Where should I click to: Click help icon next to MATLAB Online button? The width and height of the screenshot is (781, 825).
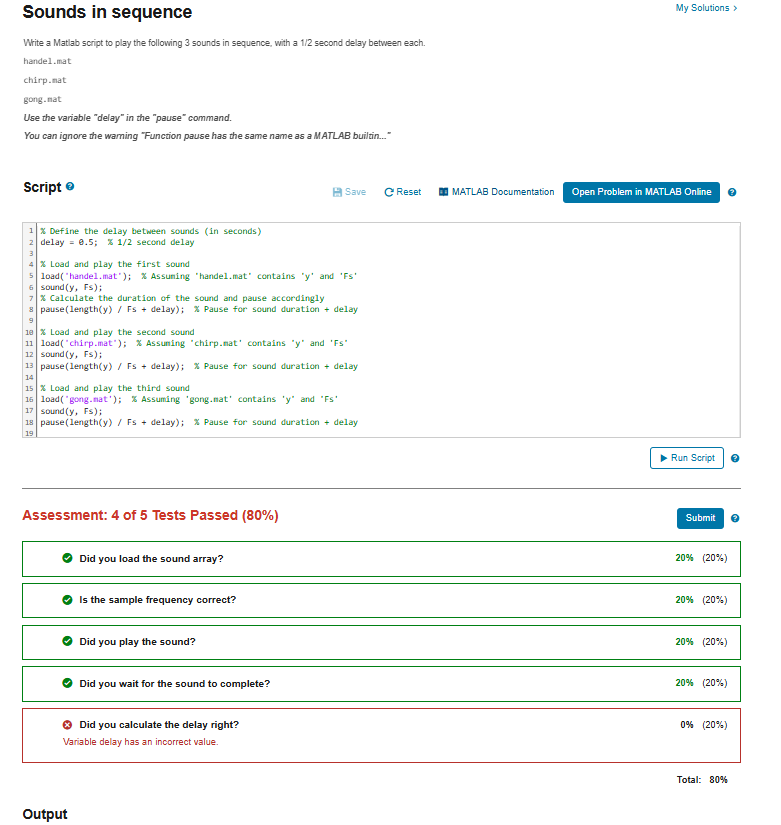click(x=732, y=192)
